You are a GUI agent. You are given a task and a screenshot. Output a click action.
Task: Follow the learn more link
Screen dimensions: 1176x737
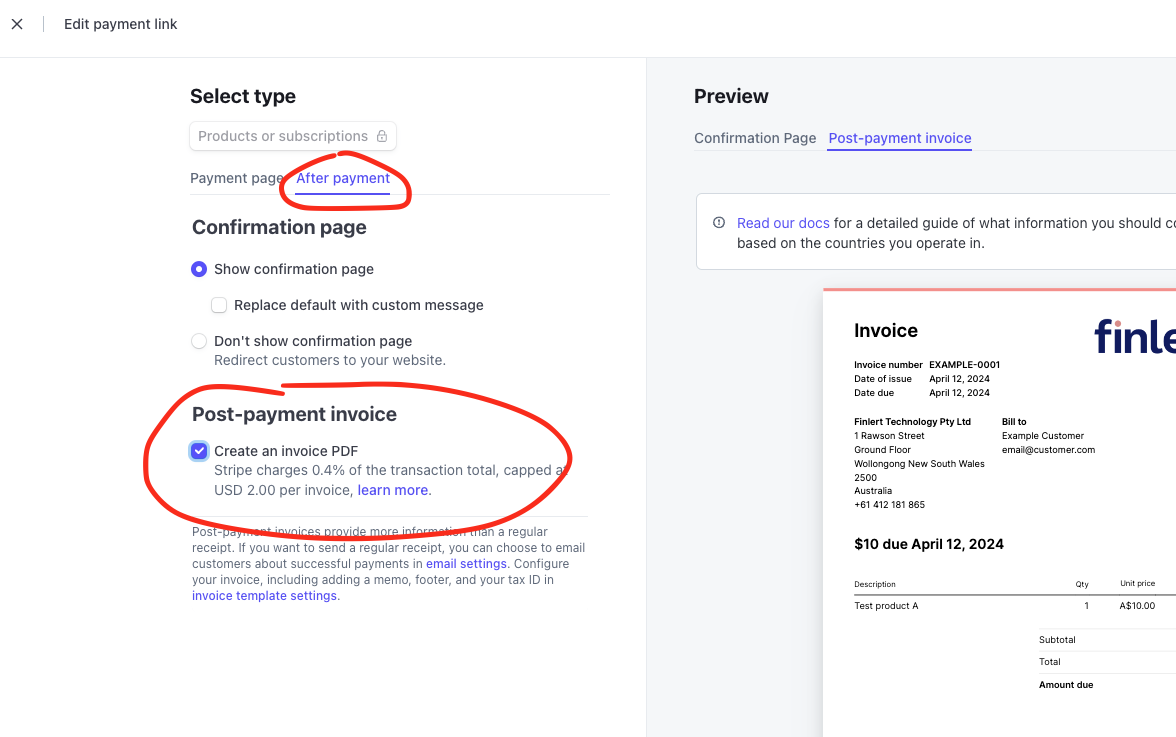point(392,490)
